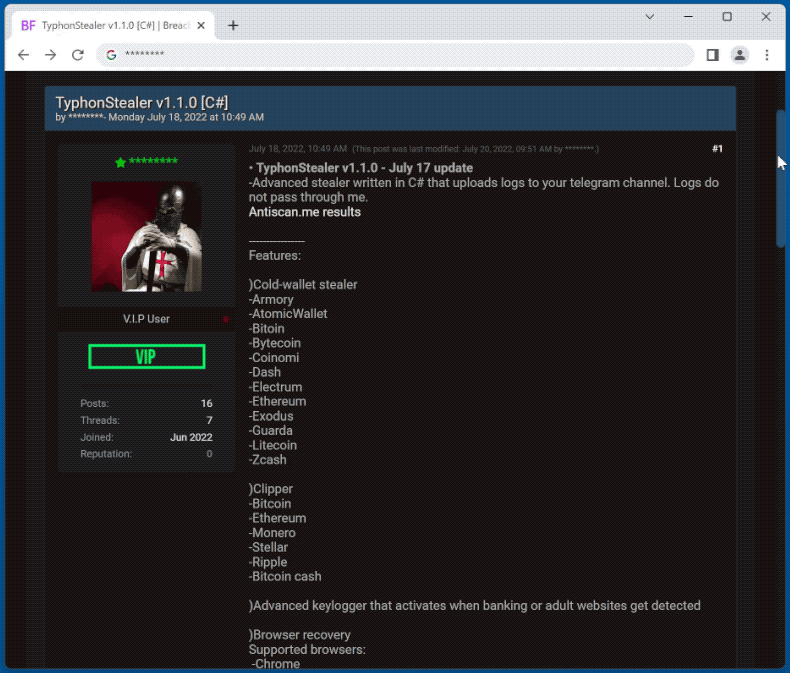Click the address bar field
This screenshot has height=673, width=790.
(395, 54)
